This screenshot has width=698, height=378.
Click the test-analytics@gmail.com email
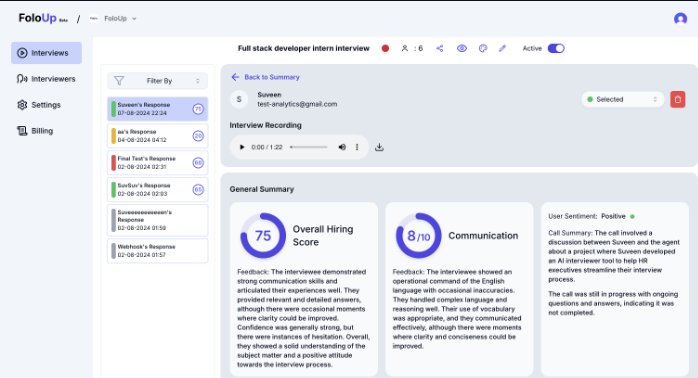tap(297, 104)
